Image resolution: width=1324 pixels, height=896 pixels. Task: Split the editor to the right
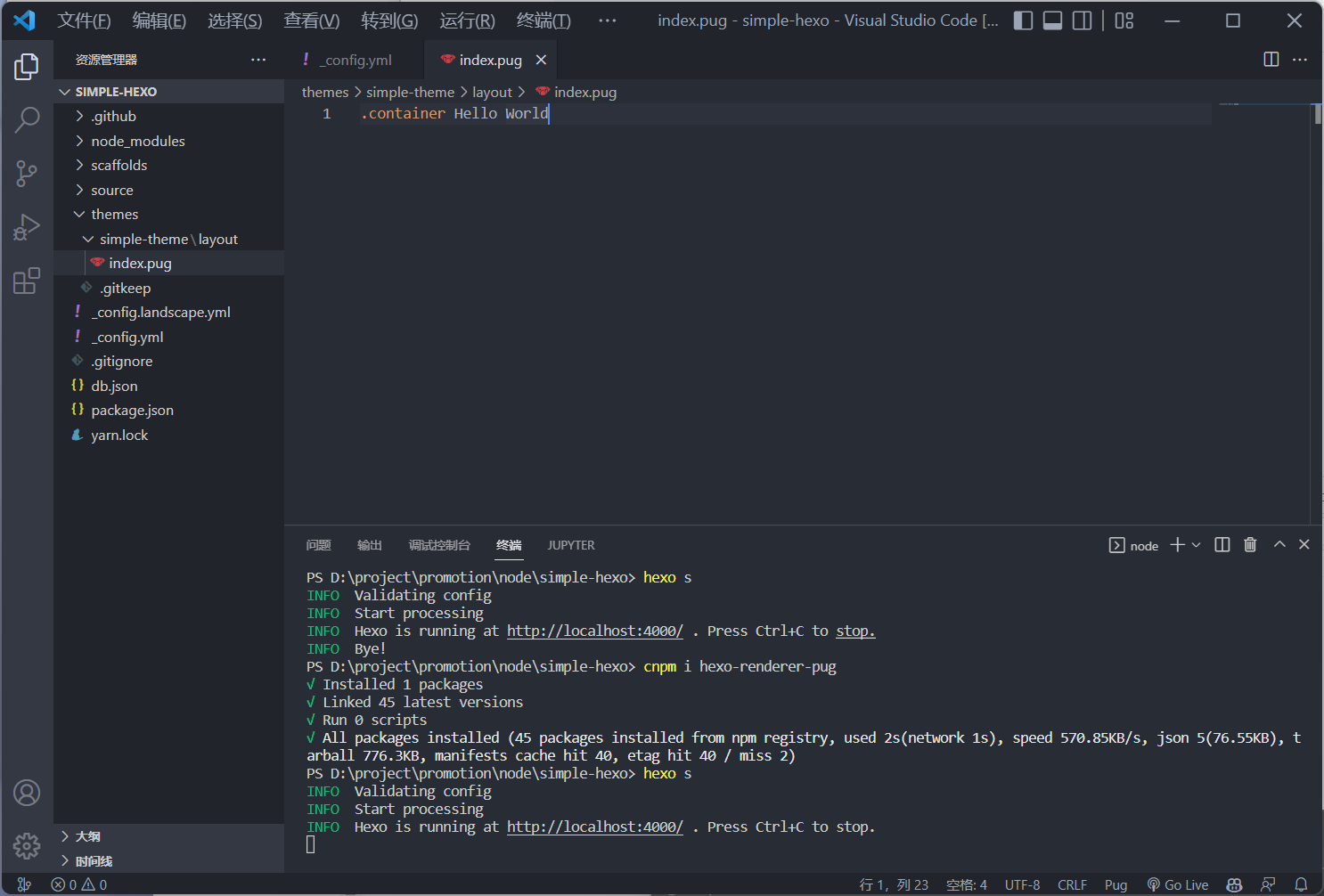(1271, 60)
